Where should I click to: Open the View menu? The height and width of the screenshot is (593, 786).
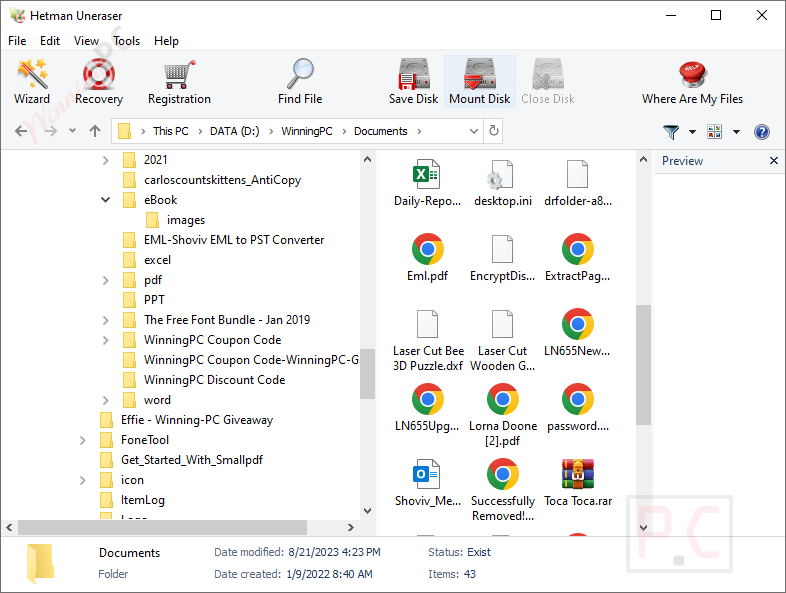[86, 41]
